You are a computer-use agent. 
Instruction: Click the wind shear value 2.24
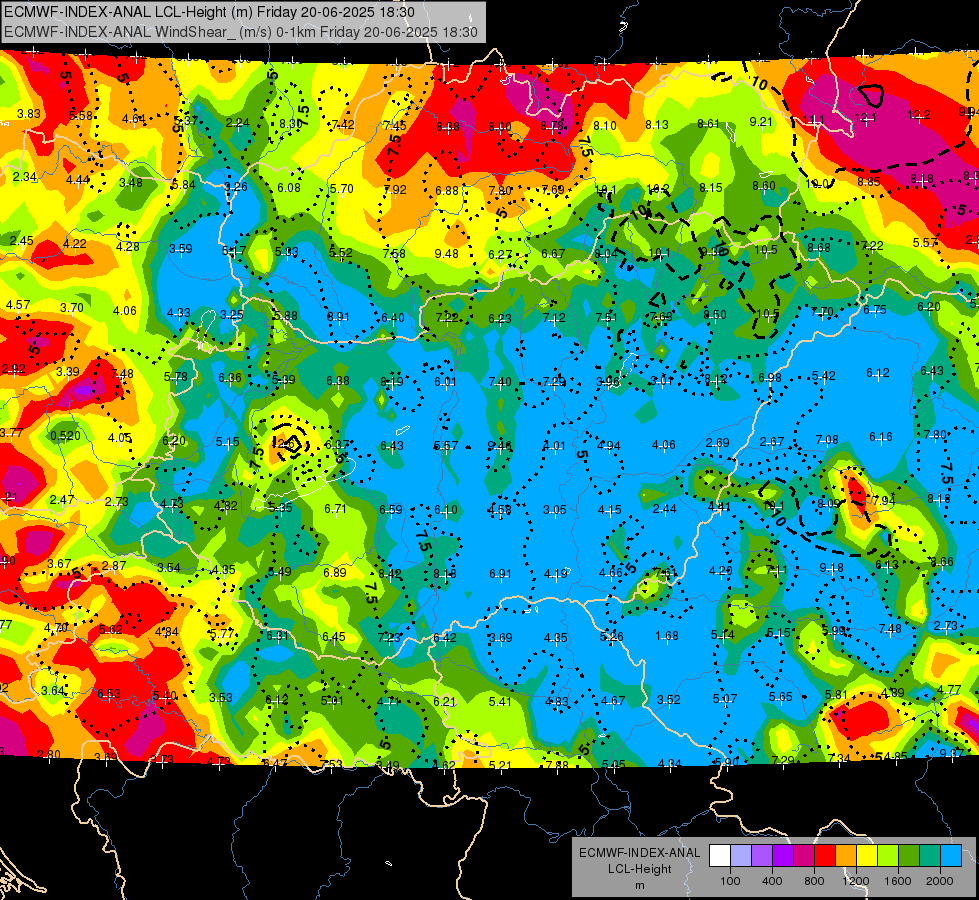[237, 123]
